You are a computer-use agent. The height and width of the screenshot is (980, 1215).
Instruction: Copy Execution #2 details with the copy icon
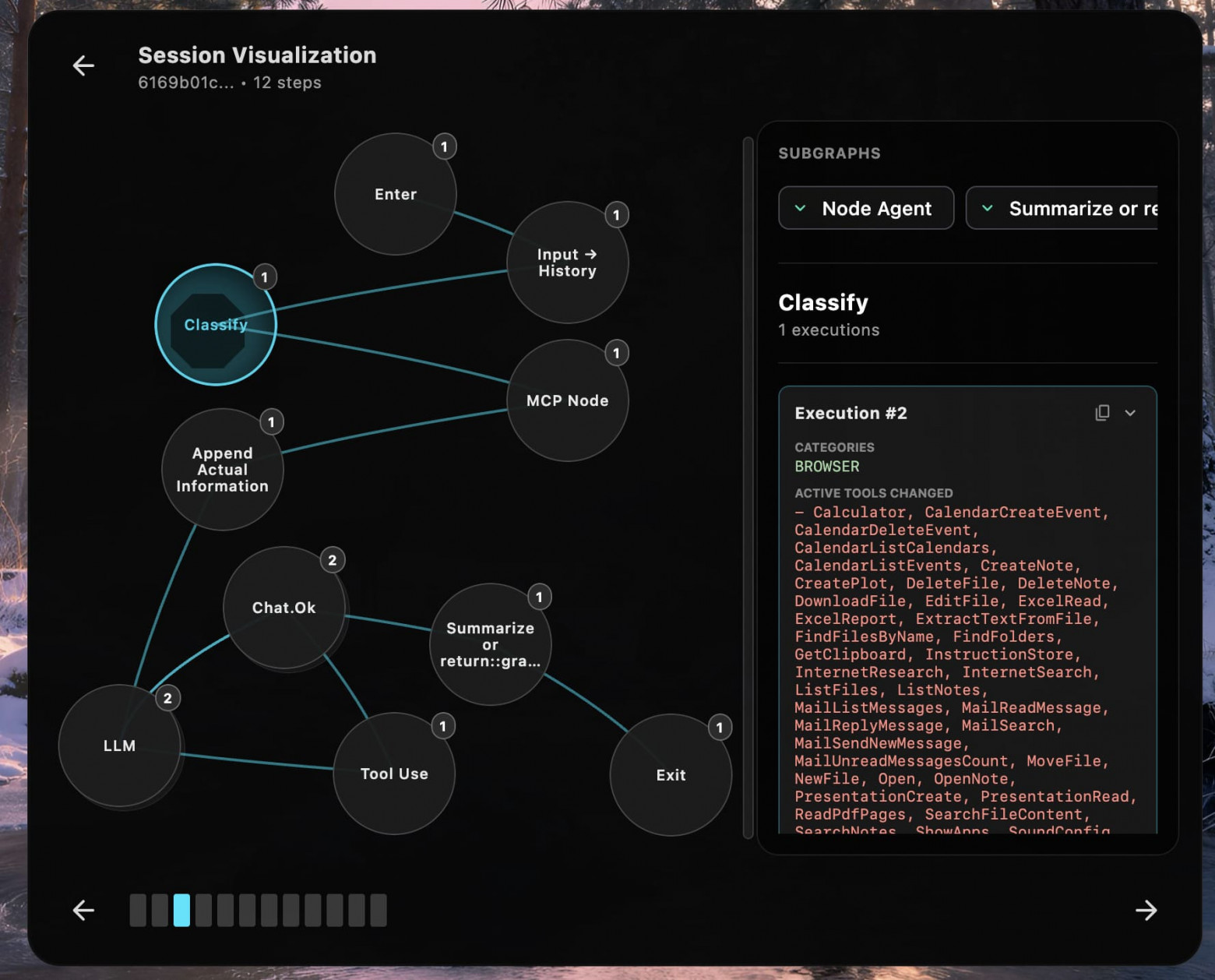coord(1101,413)
